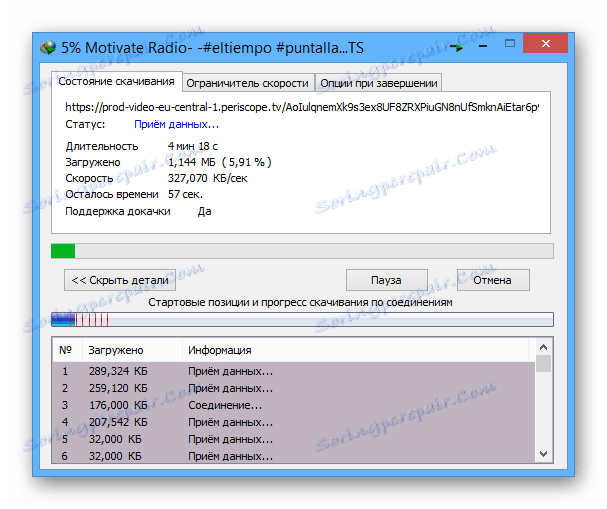
Task: Click the 57 сек. remaining time value
Action: [185, 194]
